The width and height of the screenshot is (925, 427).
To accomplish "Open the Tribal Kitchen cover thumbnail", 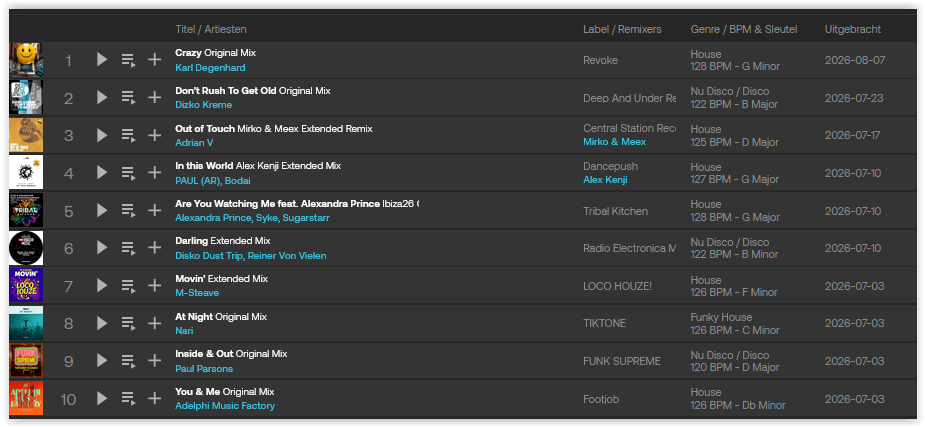I will point(26,211).
